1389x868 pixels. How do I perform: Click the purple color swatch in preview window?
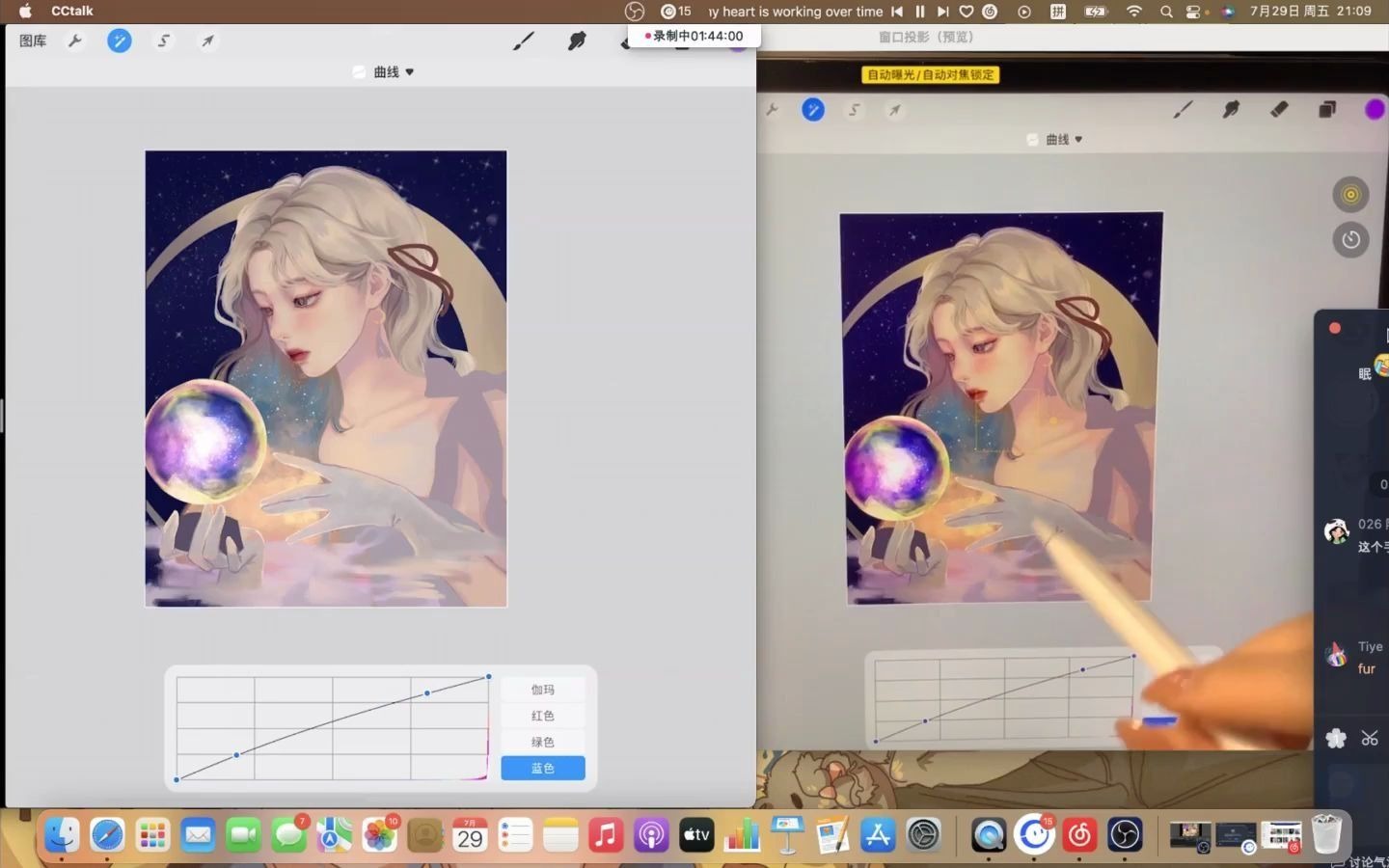(x=1375, y=110)
